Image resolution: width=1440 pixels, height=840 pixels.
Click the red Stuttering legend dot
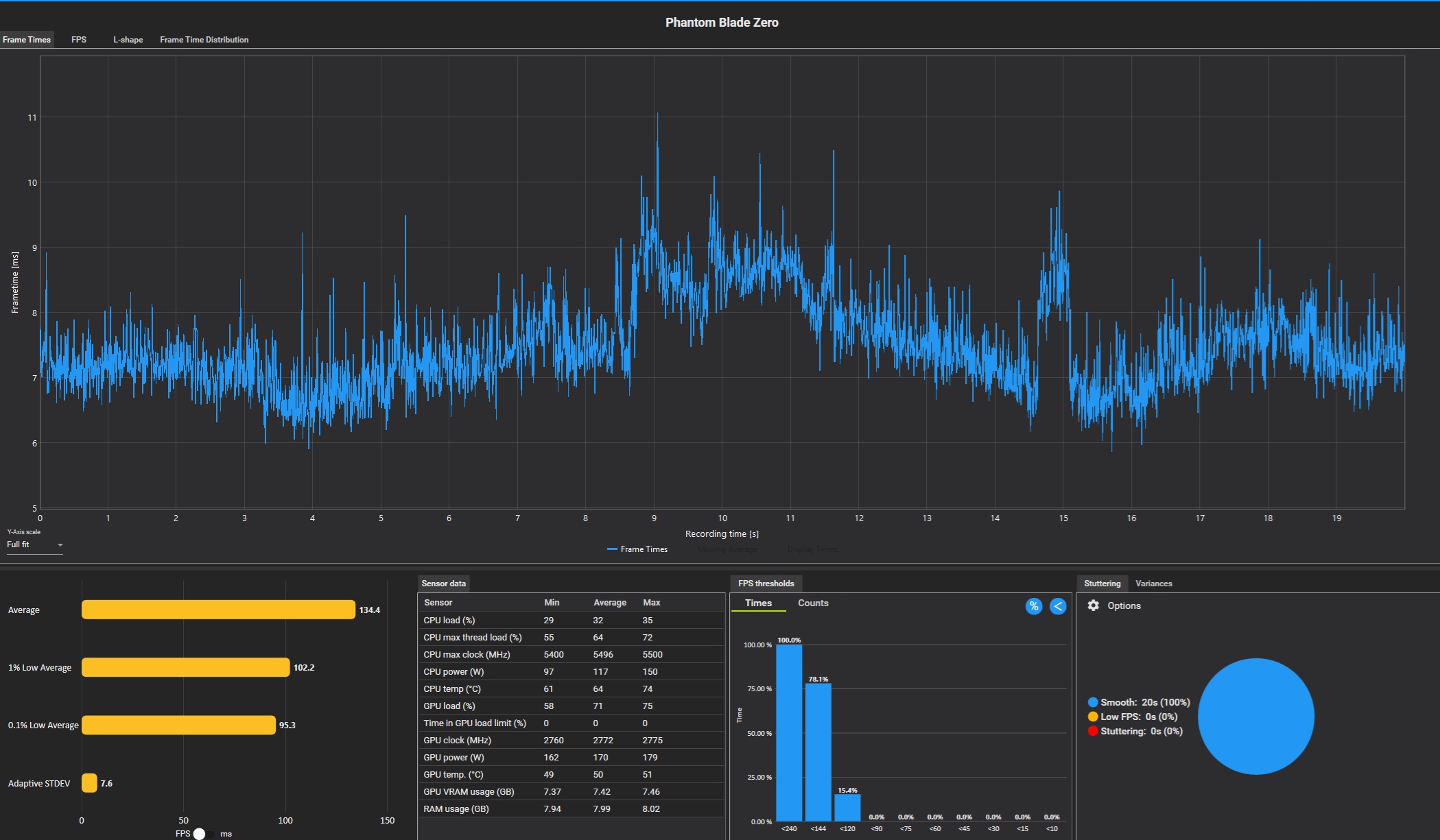[x=1092, y=731]
